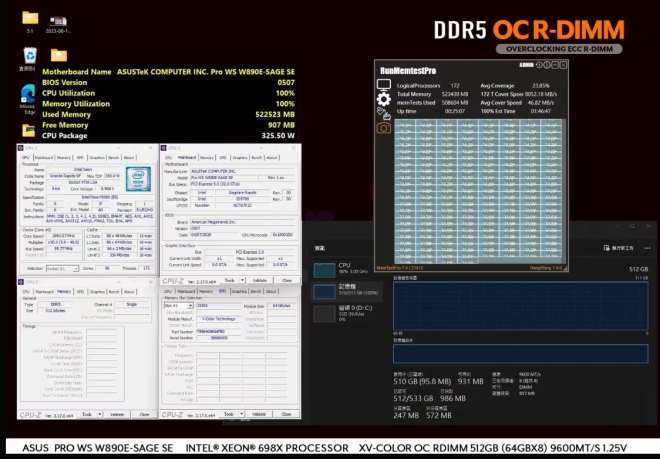Click CPU-Z app icon in Processor window title bar
This screenshot has width=660, height=459.
[21, 148]
